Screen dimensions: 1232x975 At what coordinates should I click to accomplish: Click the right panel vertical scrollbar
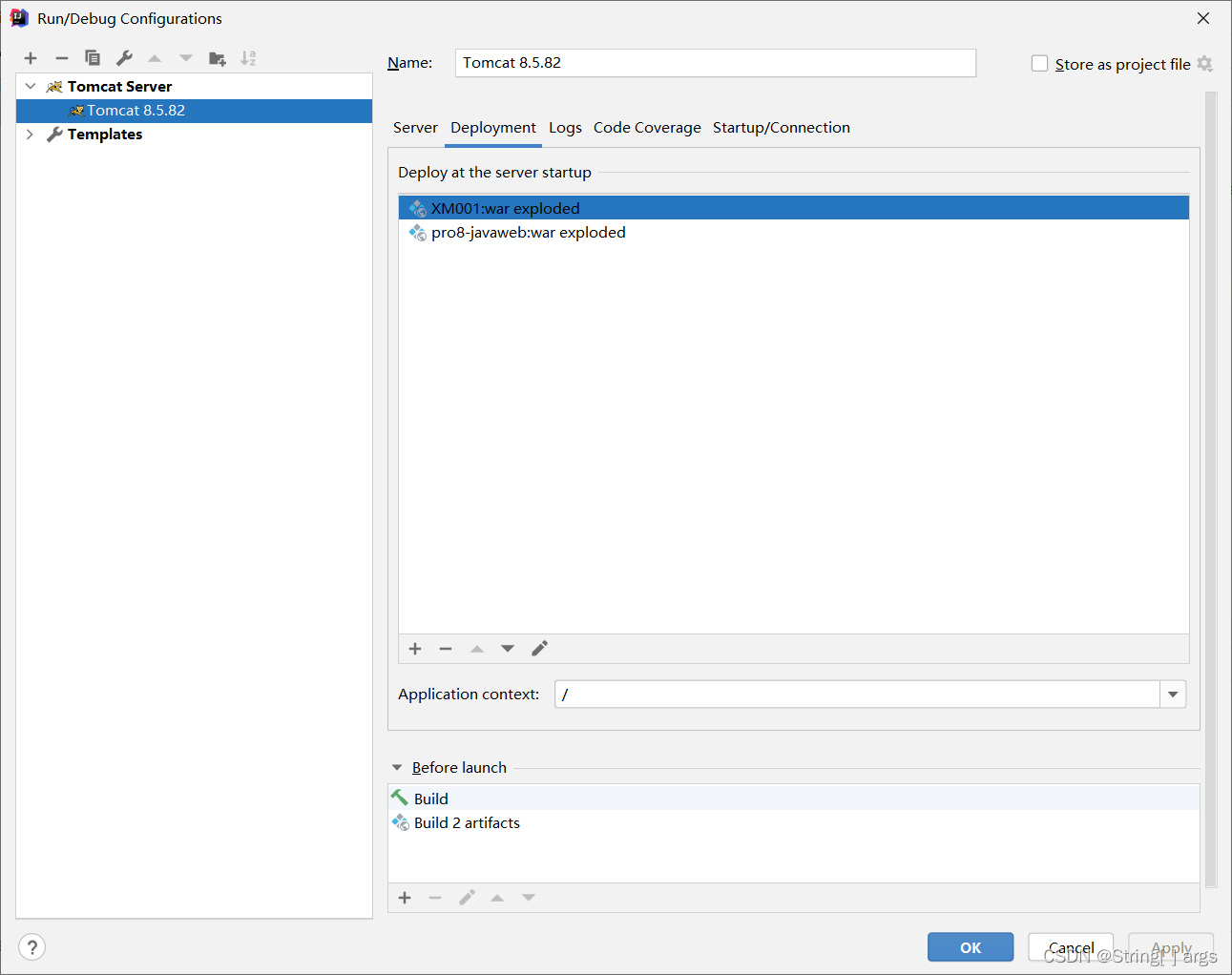pos(1211,489)
